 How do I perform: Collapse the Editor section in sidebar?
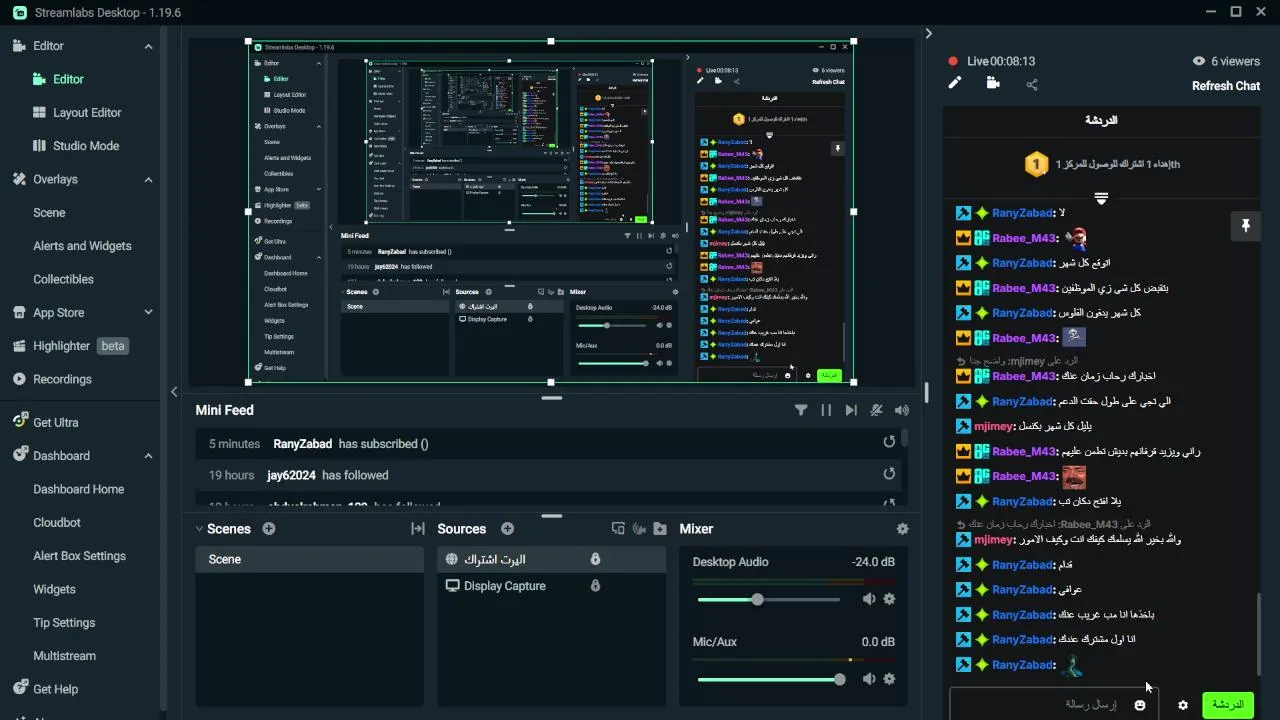[x=148, y=46]
